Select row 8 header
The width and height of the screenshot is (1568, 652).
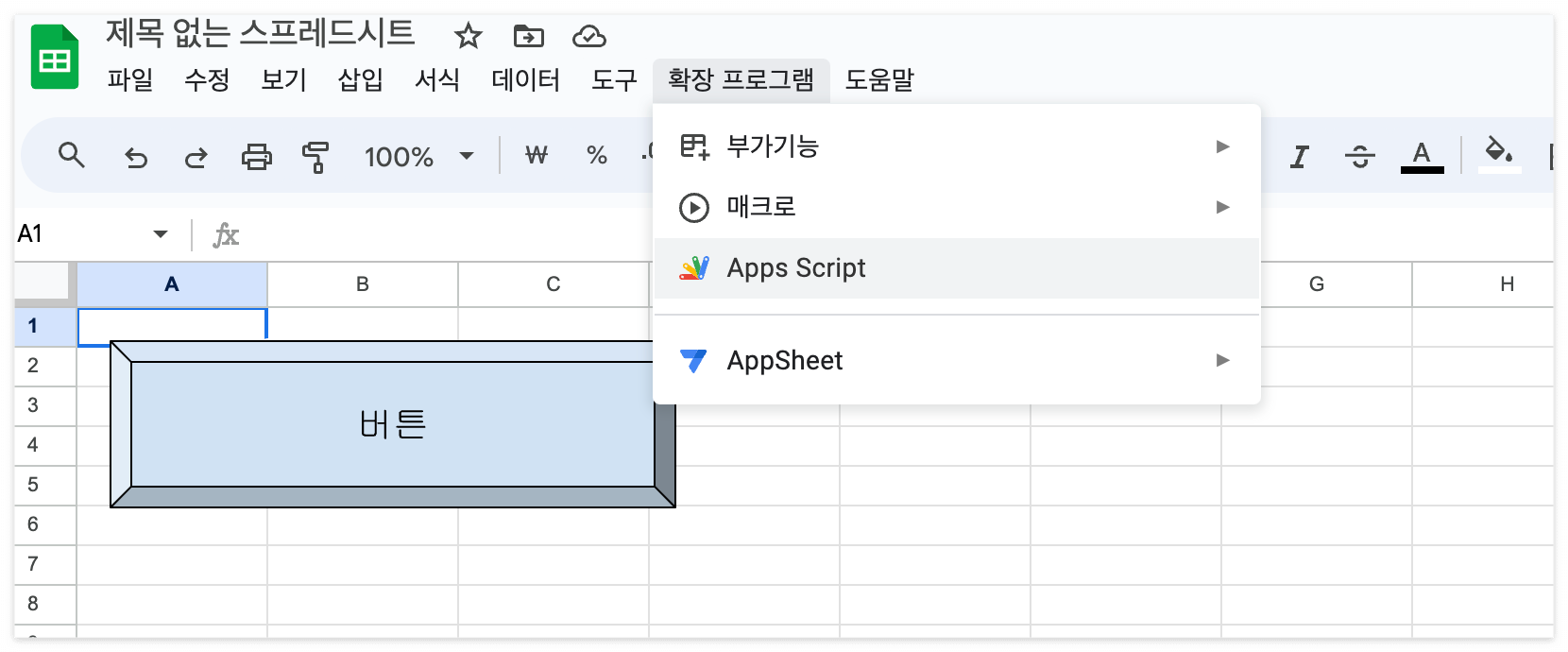click(x=45, y=604)
